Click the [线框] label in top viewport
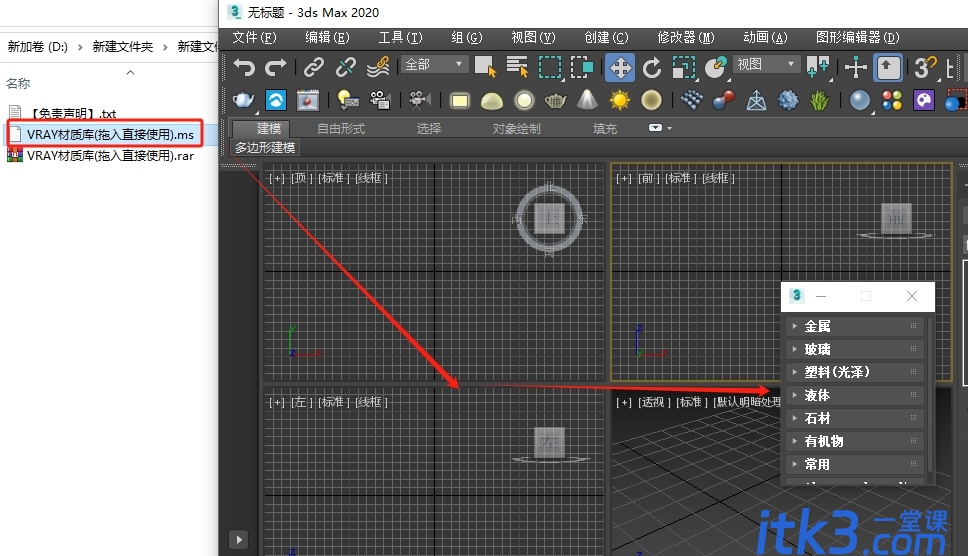 [372, 178]
